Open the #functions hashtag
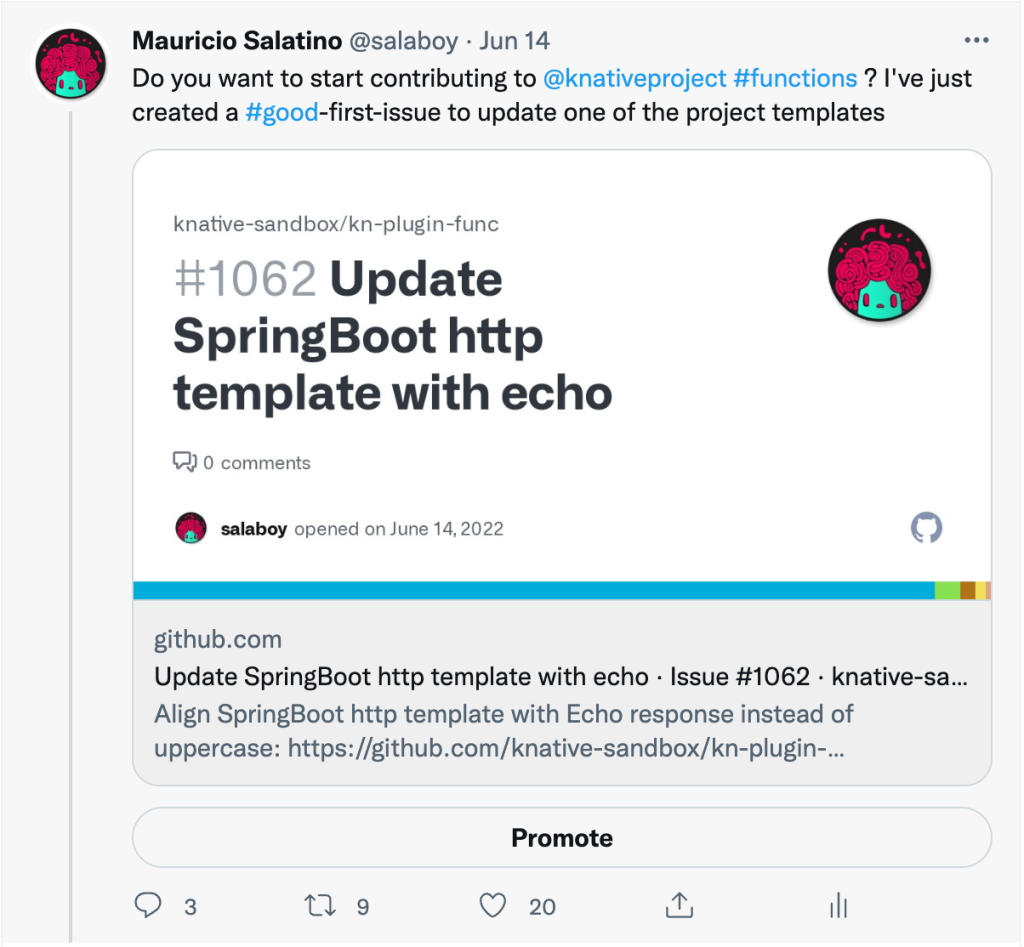The height and width of the screenshot is (947, 1024). click(795, 78)
